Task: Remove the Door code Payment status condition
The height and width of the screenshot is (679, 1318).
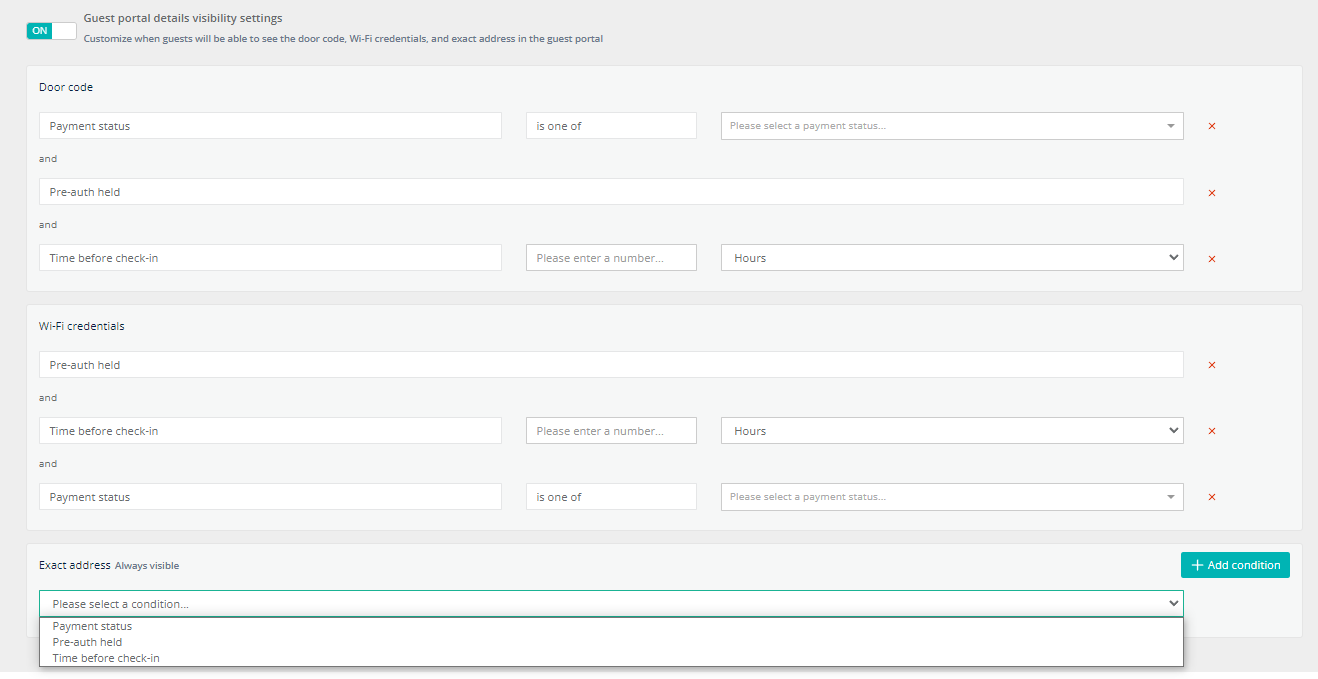Action: [1212, 126]
